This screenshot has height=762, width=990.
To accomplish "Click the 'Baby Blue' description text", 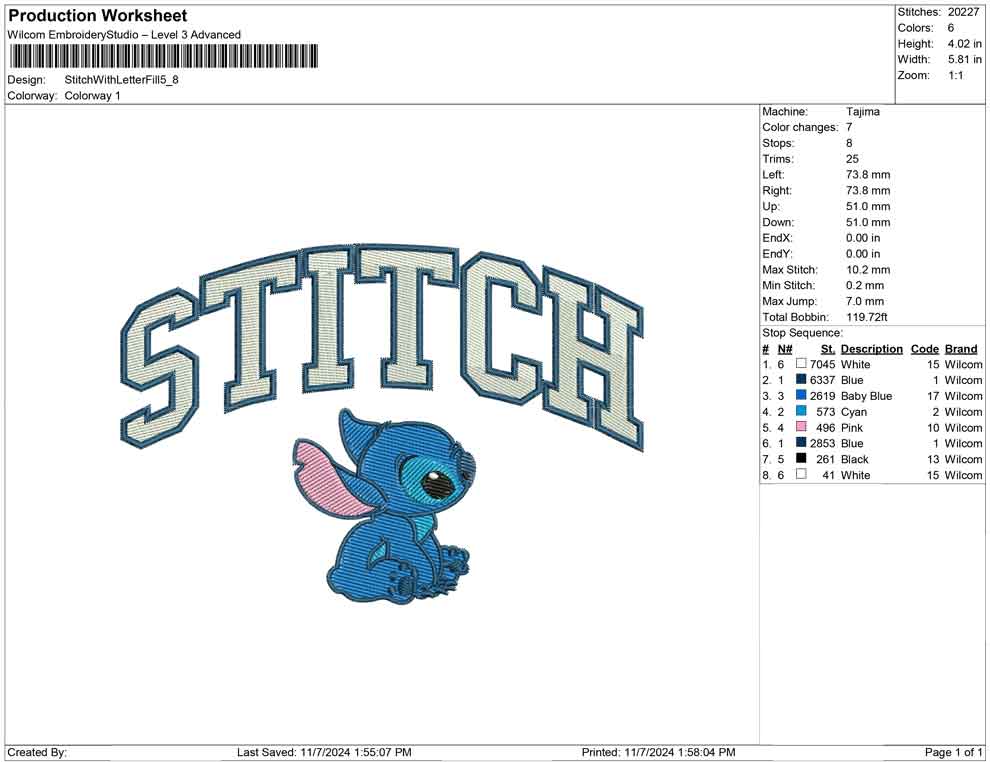I will (866, 396).
